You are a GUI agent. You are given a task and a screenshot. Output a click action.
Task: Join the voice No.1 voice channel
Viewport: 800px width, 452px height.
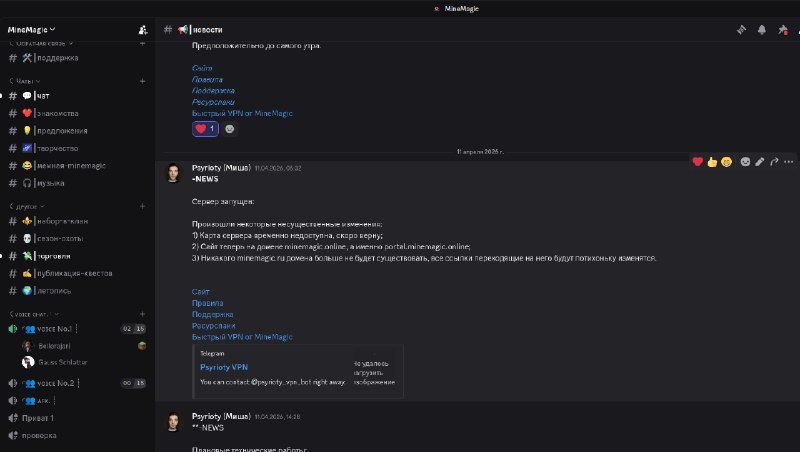(77, 329)
